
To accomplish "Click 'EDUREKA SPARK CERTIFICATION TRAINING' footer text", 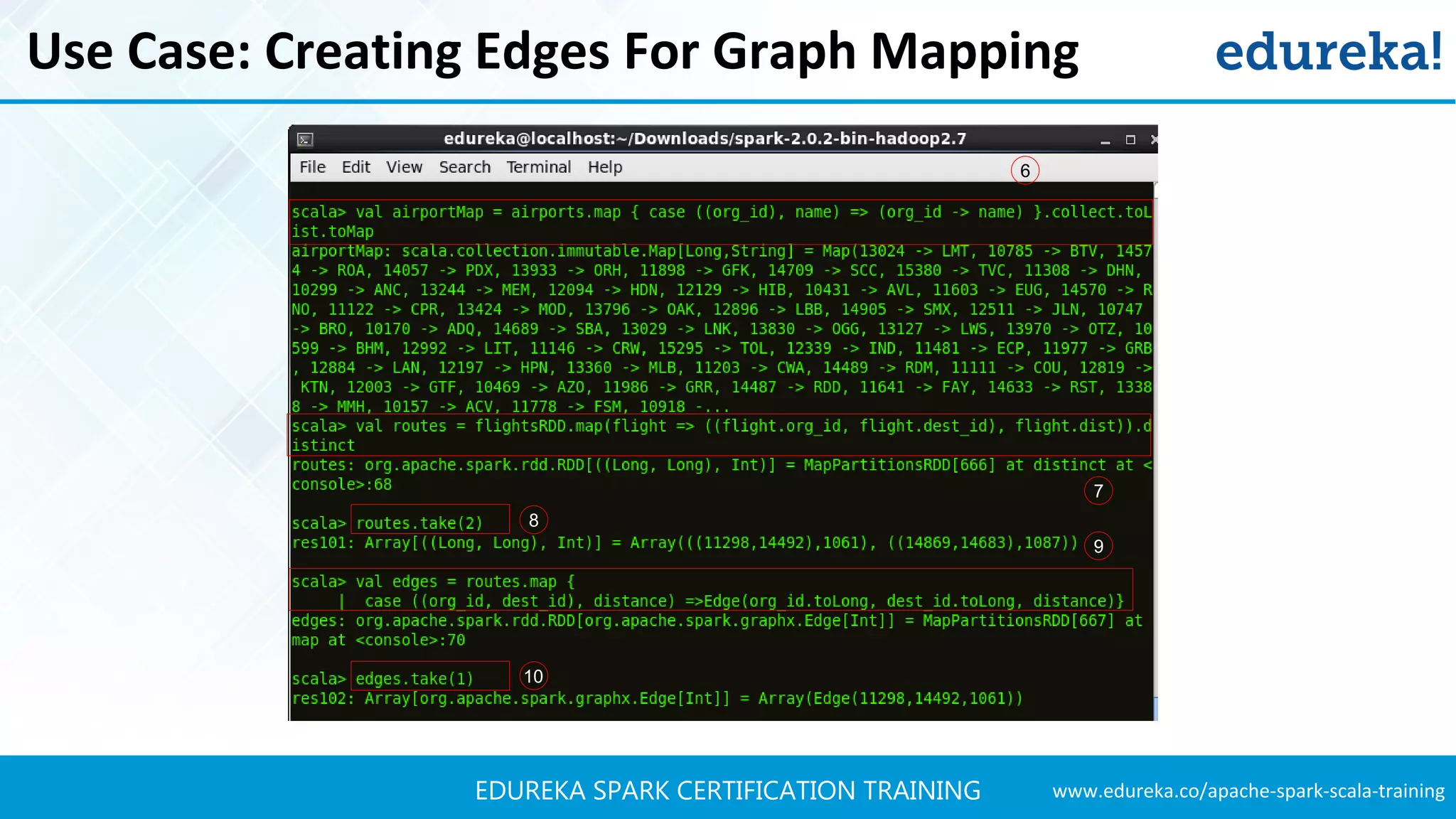I will pyautogui.click(x=727, y=791).
